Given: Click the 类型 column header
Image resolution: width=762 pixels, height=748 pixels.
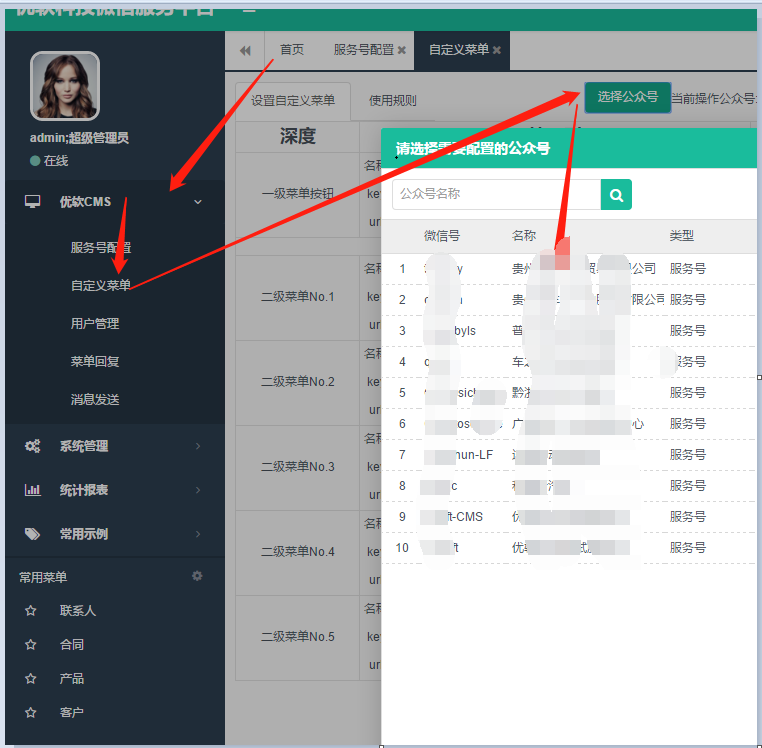Looking at the screenshot, I should [681, 236].
